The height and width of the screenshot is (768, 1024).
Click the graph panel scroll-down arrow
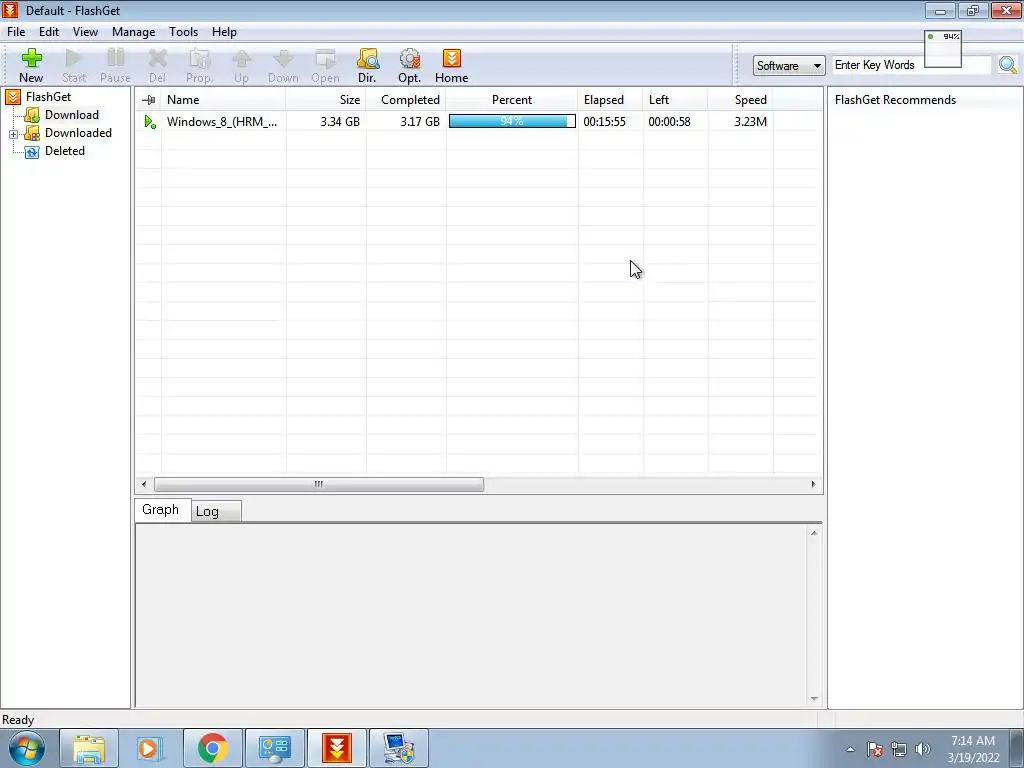point(814,699)
